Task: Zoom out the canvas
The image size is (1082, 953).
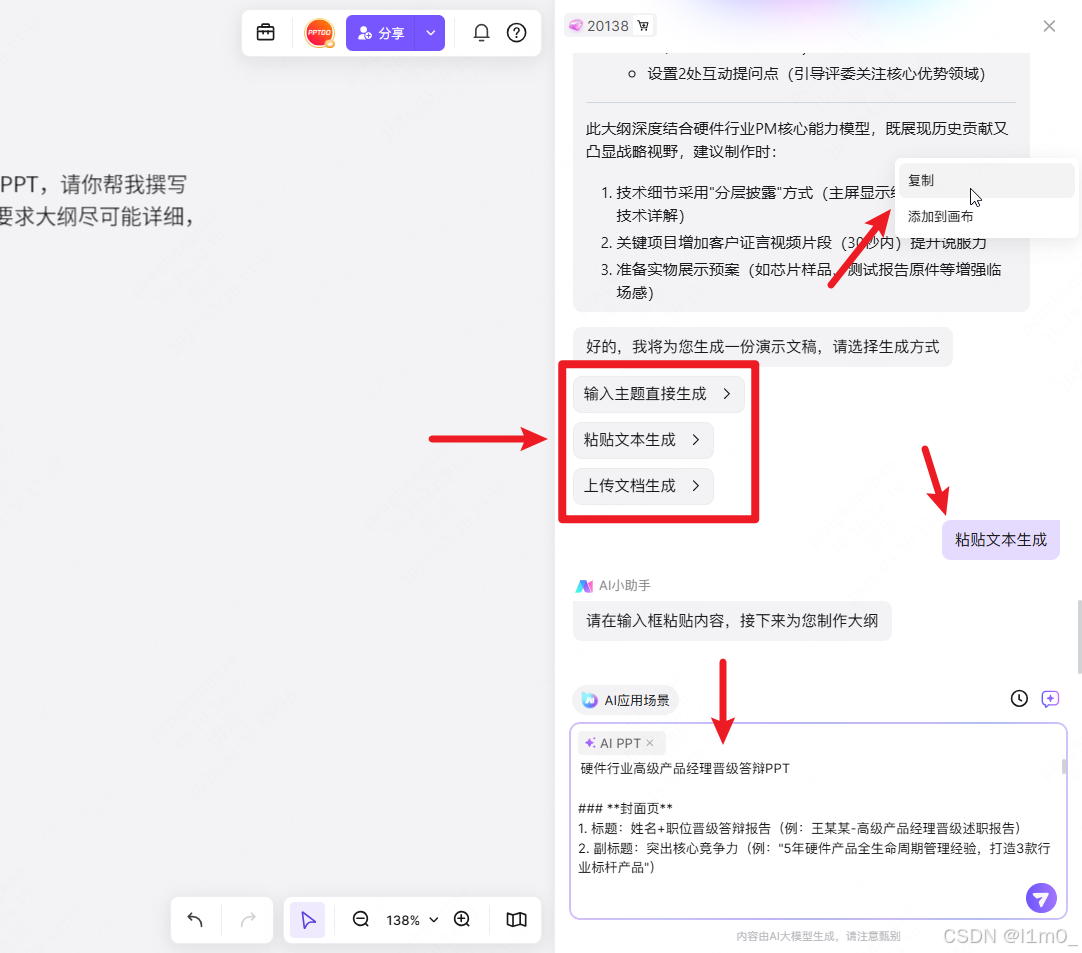Action: coord(361,919)
